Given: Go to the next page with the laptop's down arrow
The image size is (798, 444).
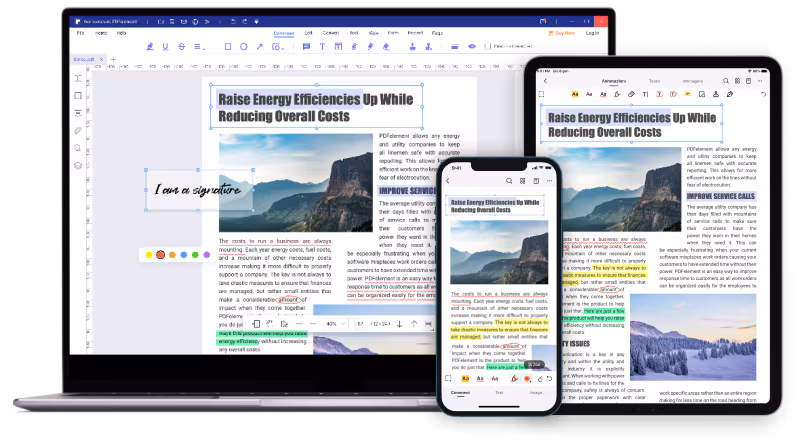Looking at the screenshot, I should (400, 324).
